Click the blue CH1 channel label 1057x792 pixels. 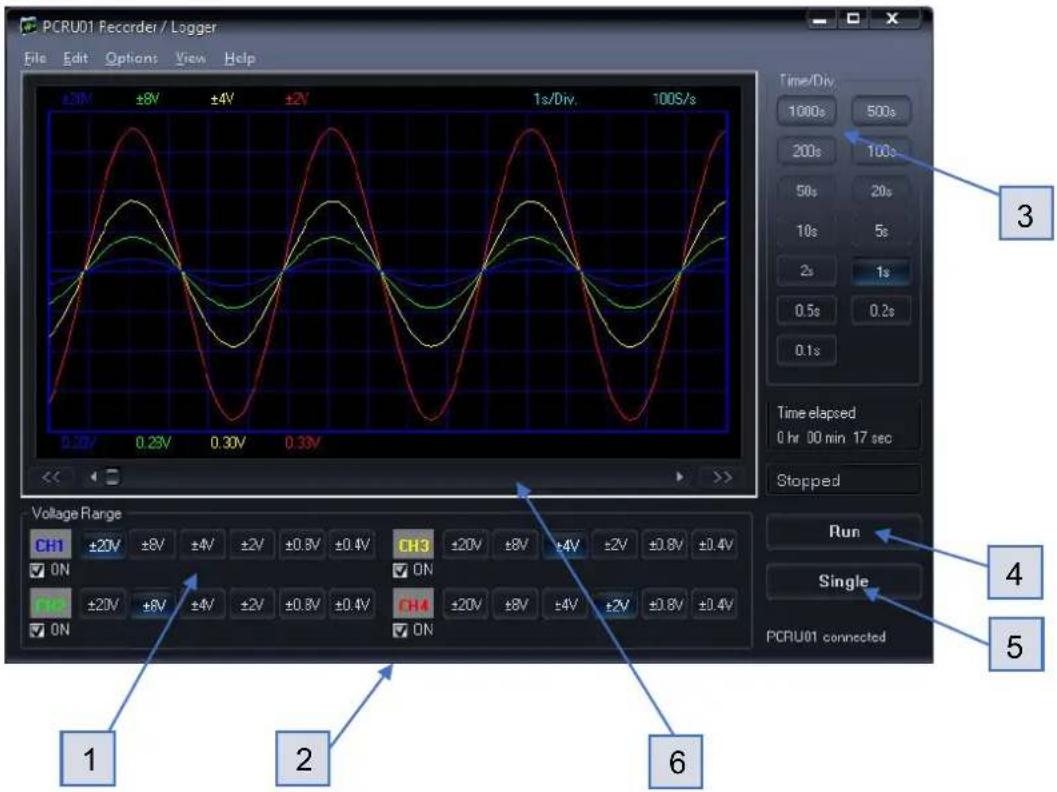coord(50,545)
